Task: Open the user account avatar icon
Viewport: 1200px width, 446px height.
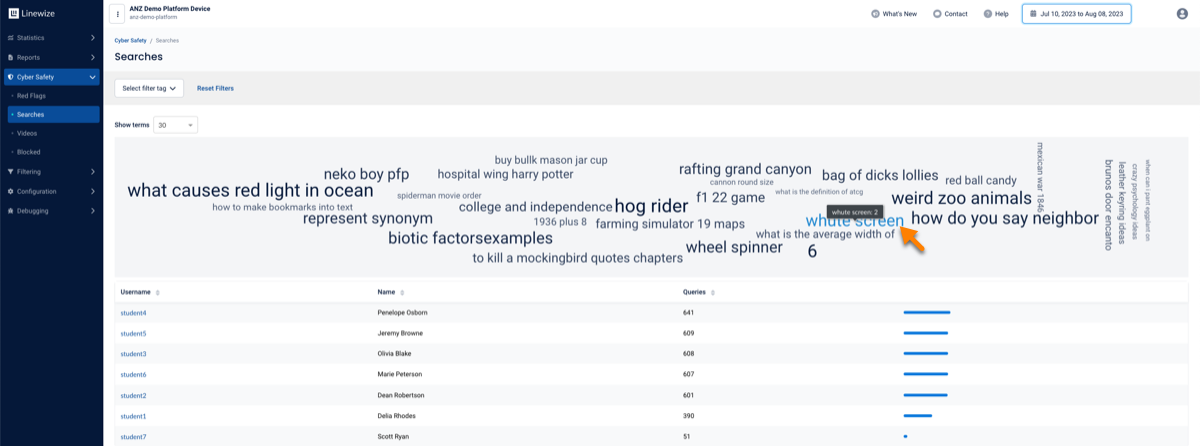Action: (1182, 14)
